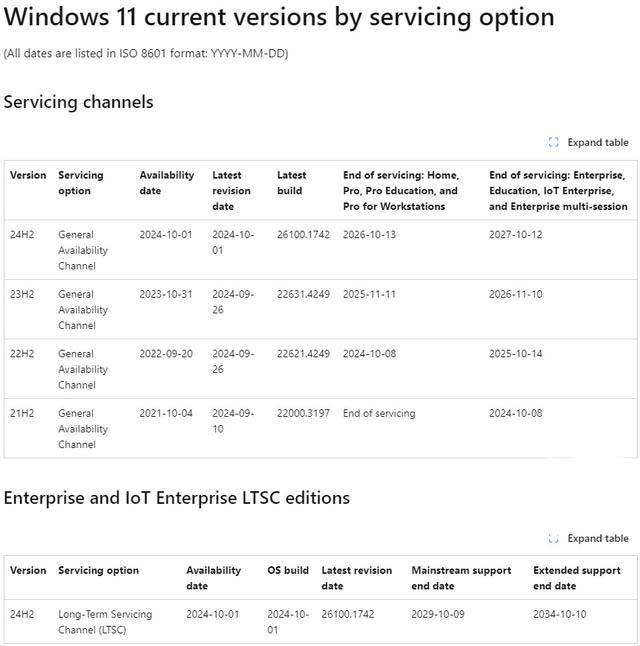
Task: Click the 22H2 version cell
Action: point(22,353)
